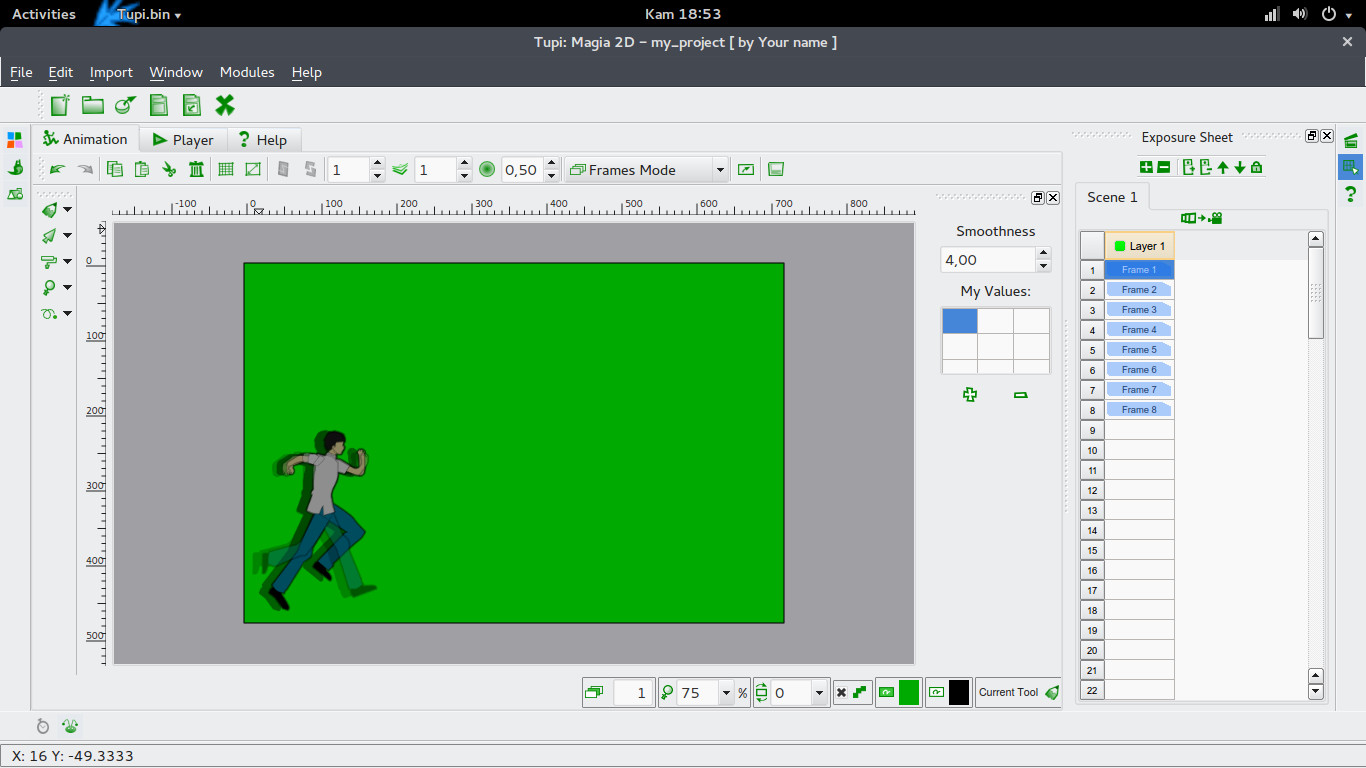
Task: Click the undo arrow icon
Action: click(58, 170)
